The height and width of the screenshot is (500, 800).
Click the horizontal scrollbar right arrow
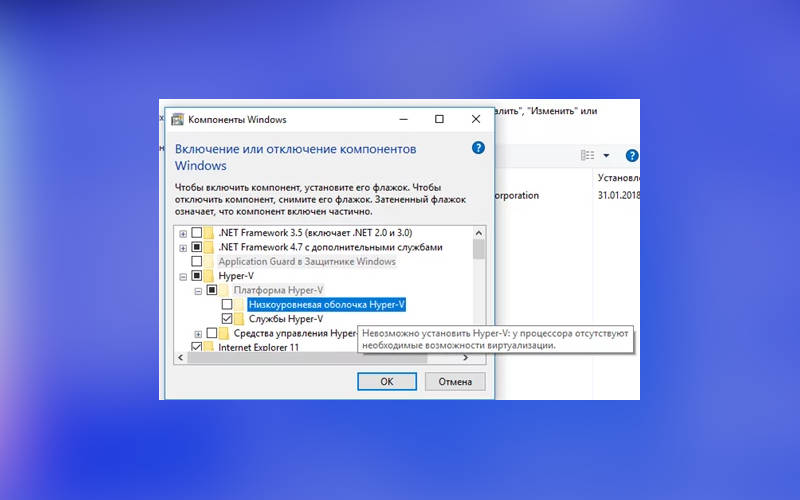tap(465, 358)
